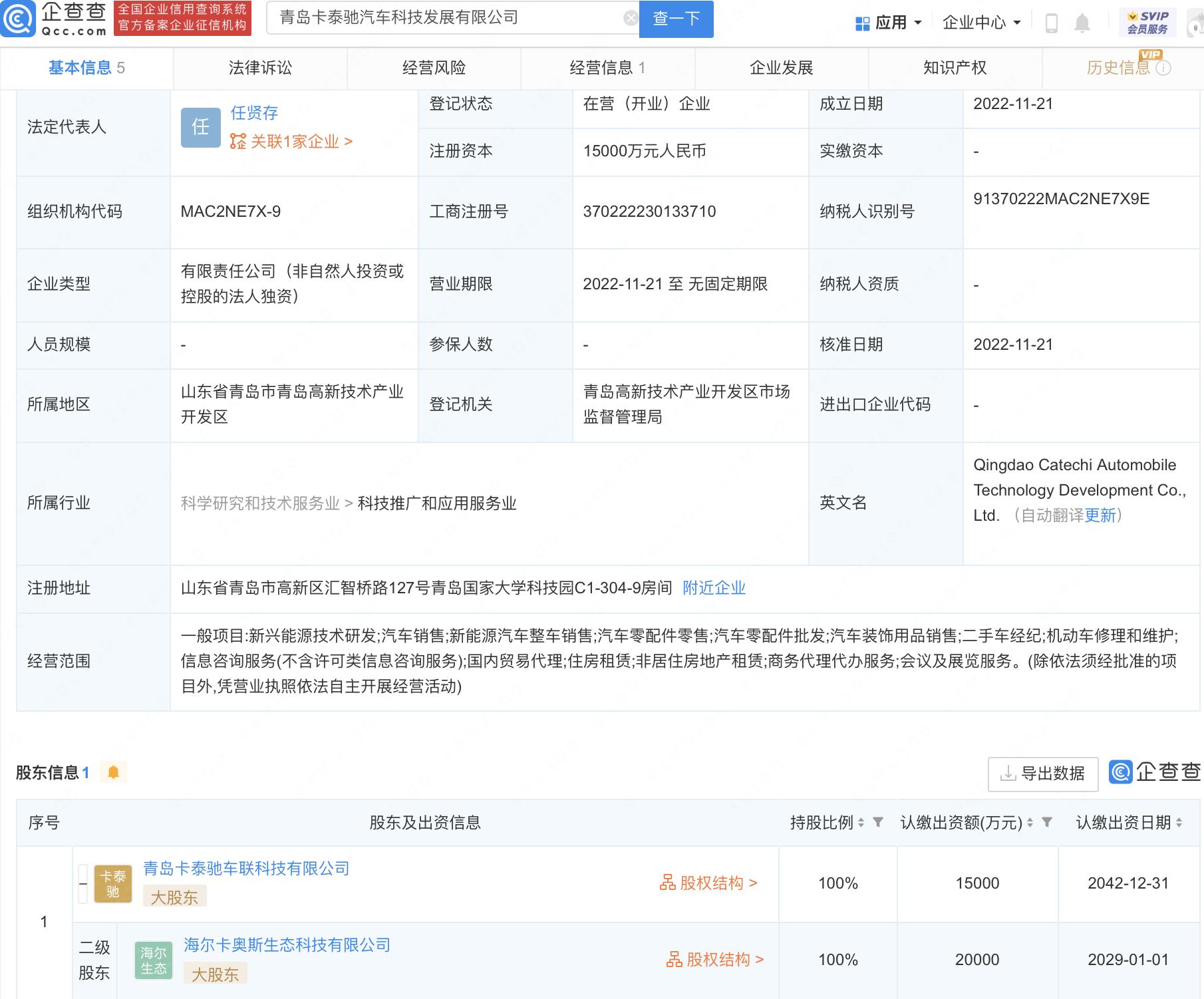Clear the search field with X icon
1204x999 pixels.
coord(630,18)
